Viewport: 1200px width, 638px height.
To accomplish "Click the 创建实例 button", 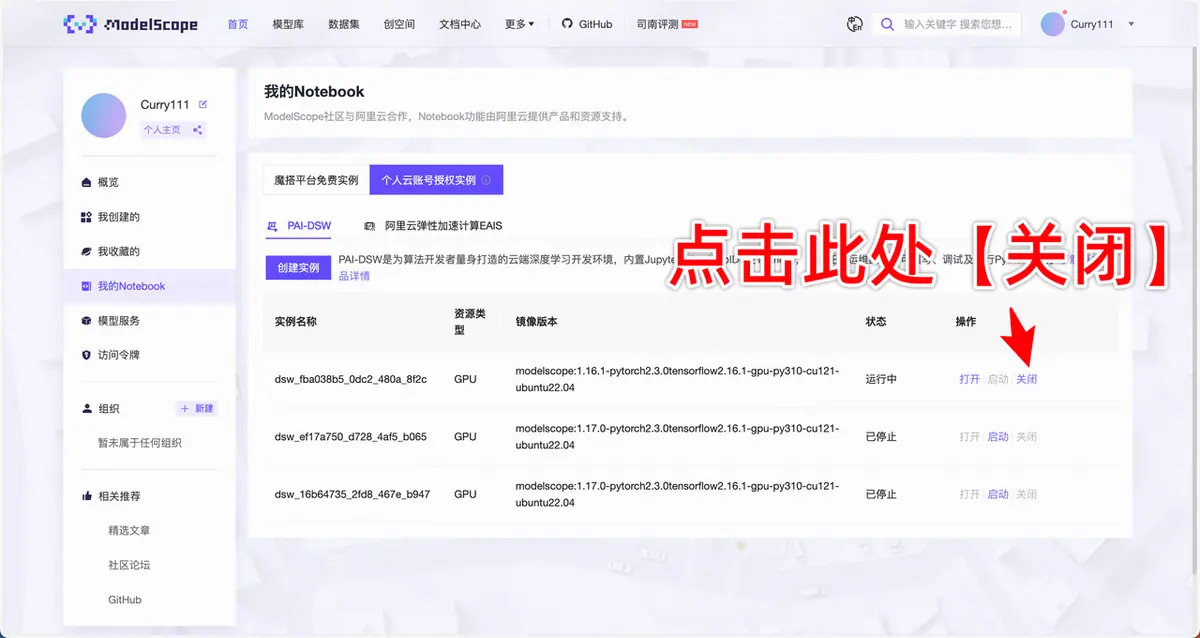I will click(298, 268).
